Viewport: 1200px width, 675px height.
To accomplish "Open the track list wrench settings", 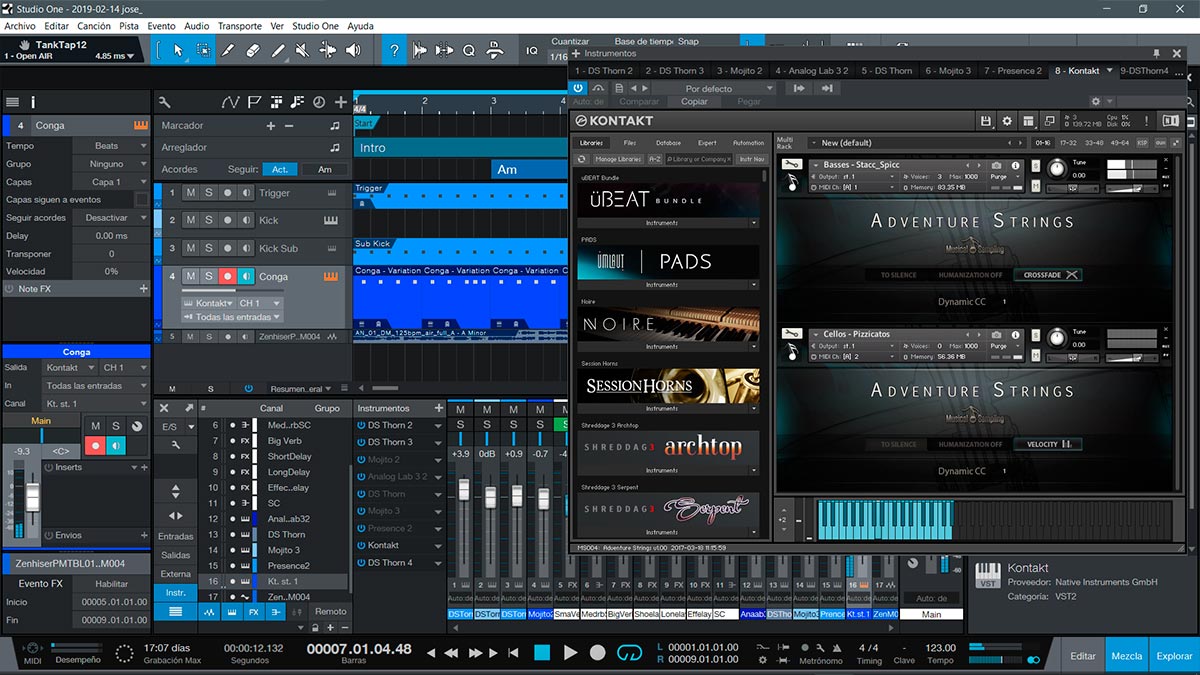I will tap(164, 102).
